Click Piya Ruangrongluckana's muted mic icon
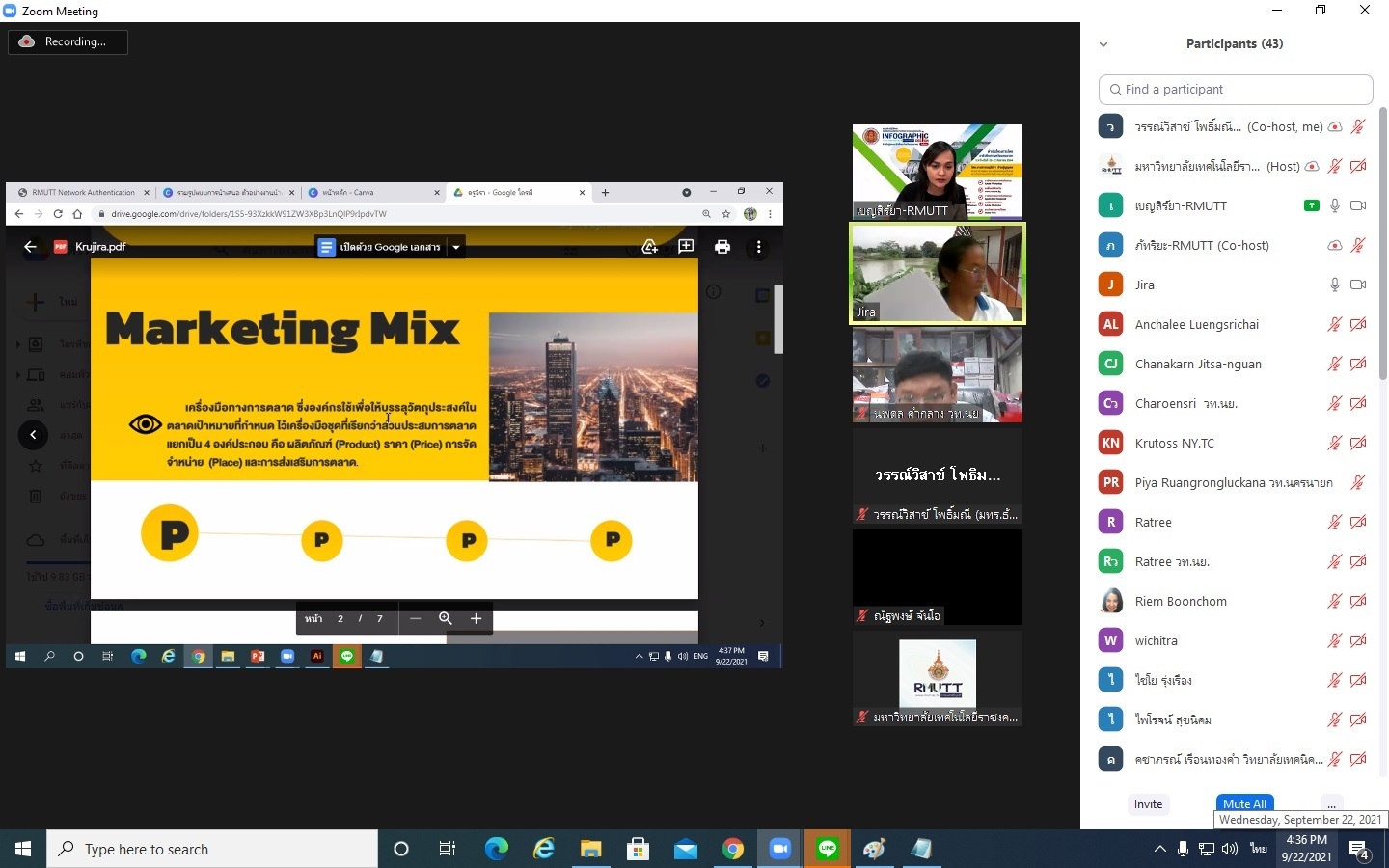1389x868 pixels. [x=1358, y=482]
